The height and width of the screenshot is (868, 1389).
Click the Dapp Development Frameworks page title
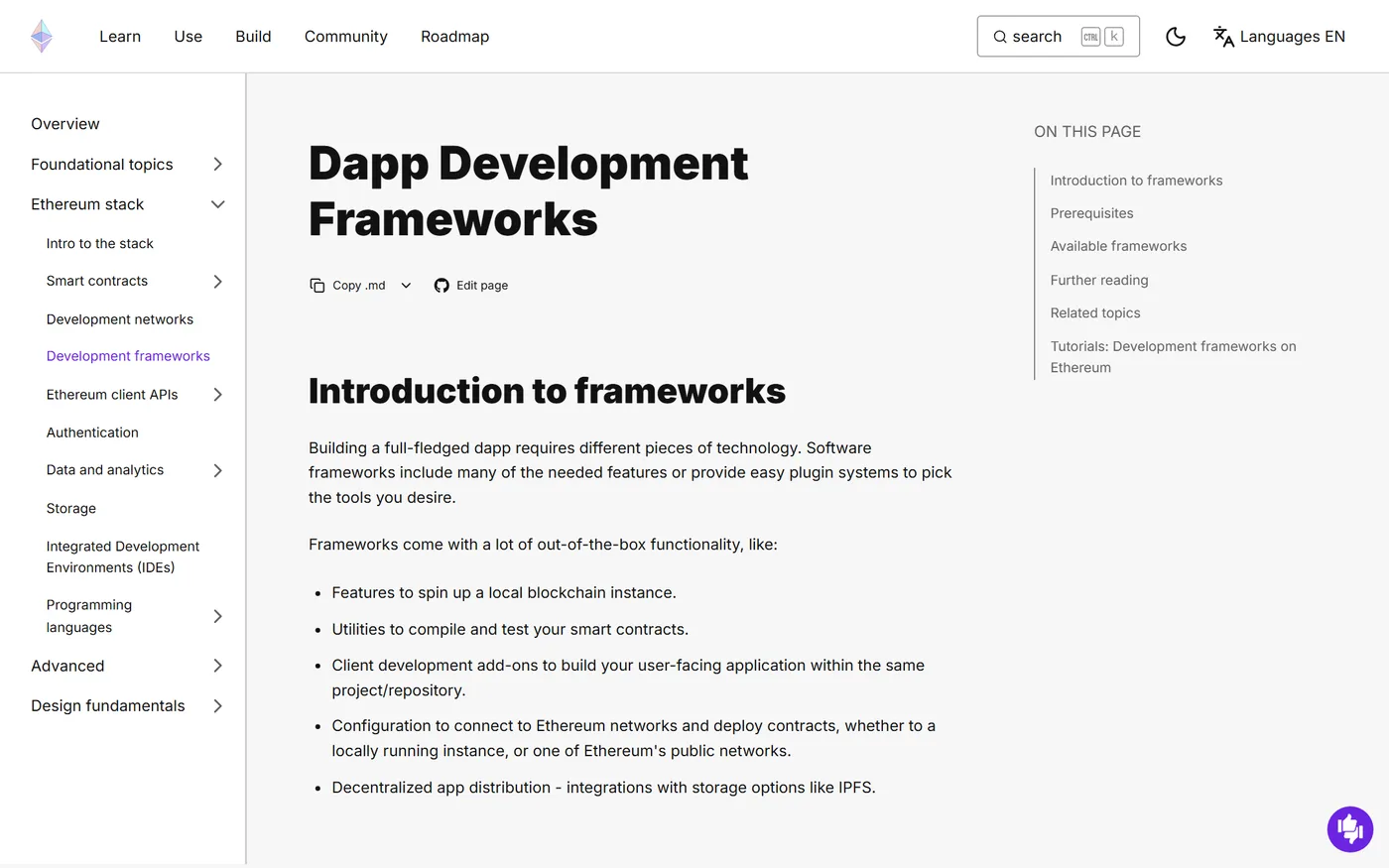528,191
